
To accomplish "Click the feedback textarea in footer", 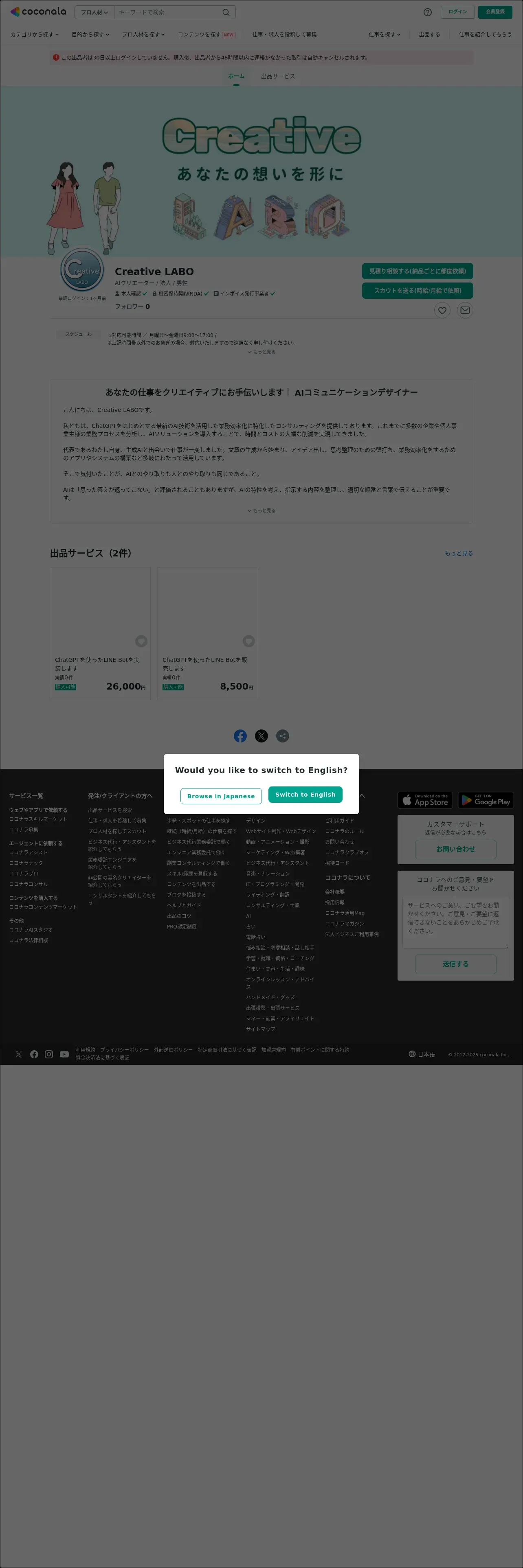I will tap(455, 922).
